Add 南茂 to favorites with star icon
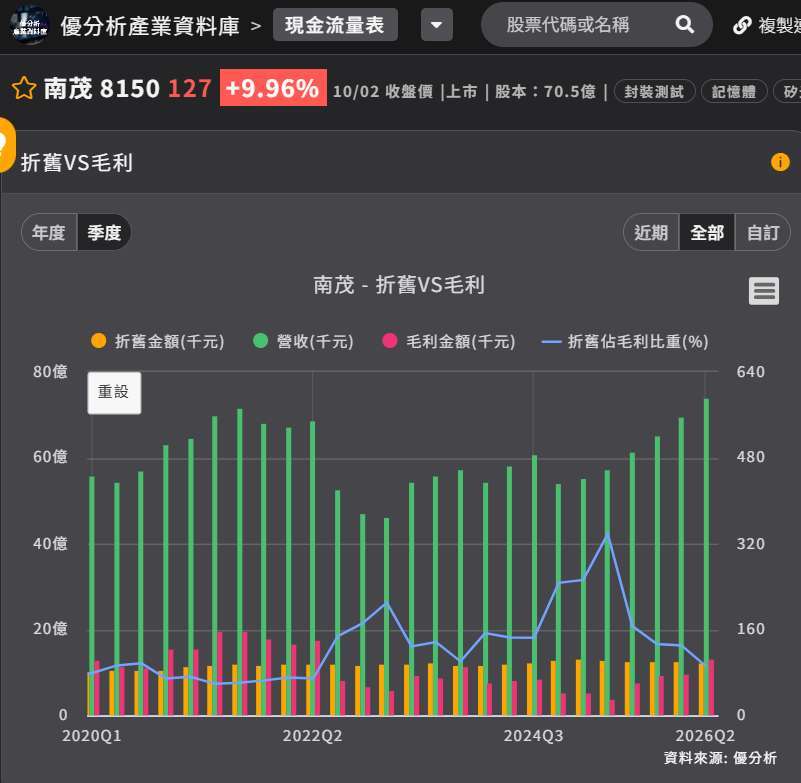801x783 pixels. pyautogui.click(x=24, y=88)
